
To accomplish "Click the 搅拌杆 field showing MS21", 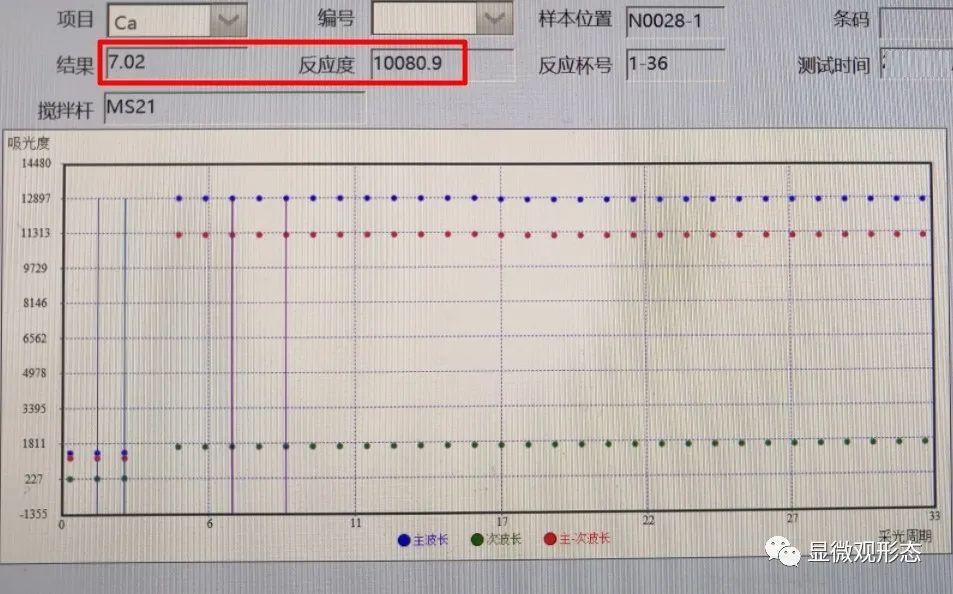I will (234, 108).
